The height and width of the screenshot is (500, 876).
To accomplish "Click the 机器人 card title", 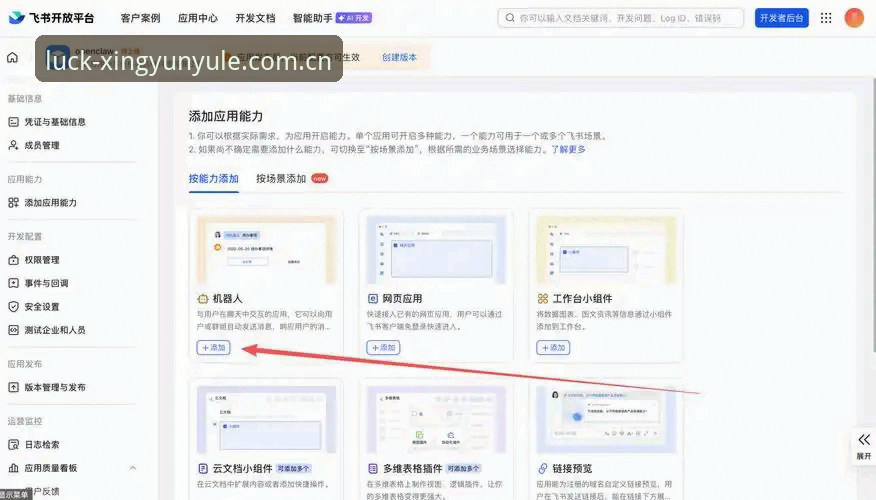I will tap(227, 299).
